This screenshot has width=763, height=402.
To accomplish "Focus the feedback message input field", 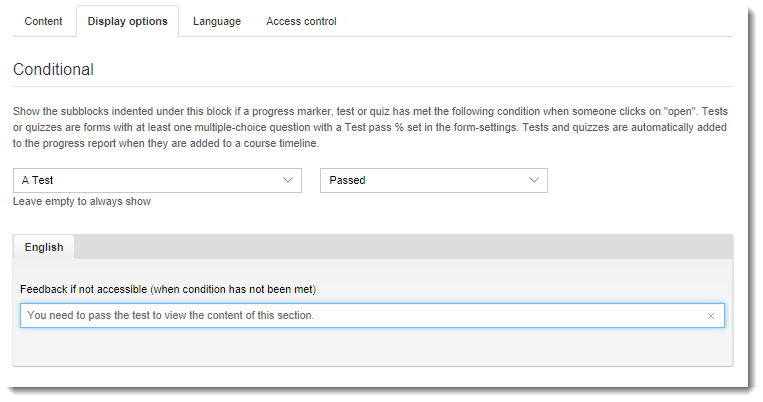I will pos(360,316).
